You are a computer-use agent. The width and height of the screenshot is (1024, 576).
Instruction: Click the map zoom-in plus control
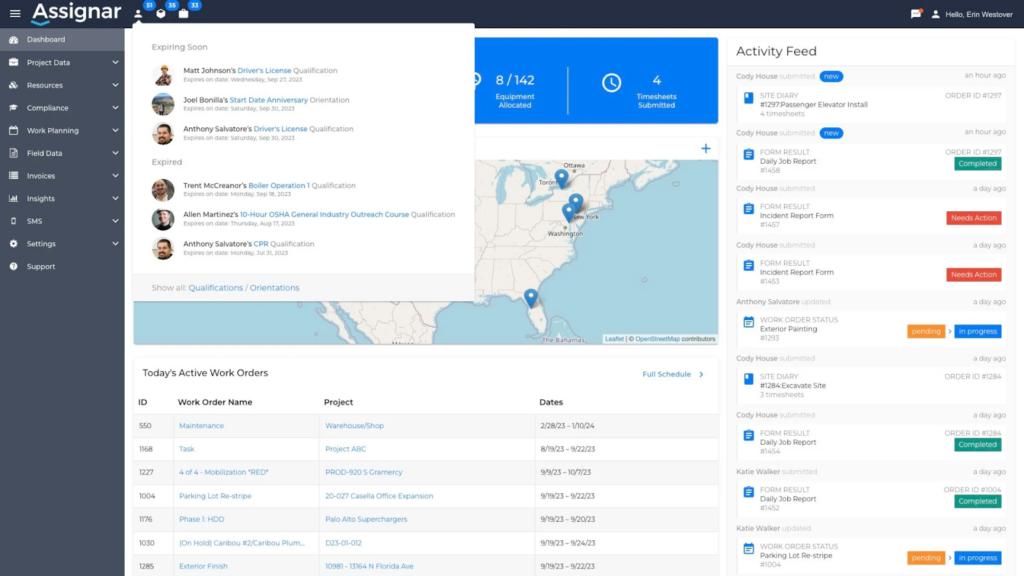[706, 148]
